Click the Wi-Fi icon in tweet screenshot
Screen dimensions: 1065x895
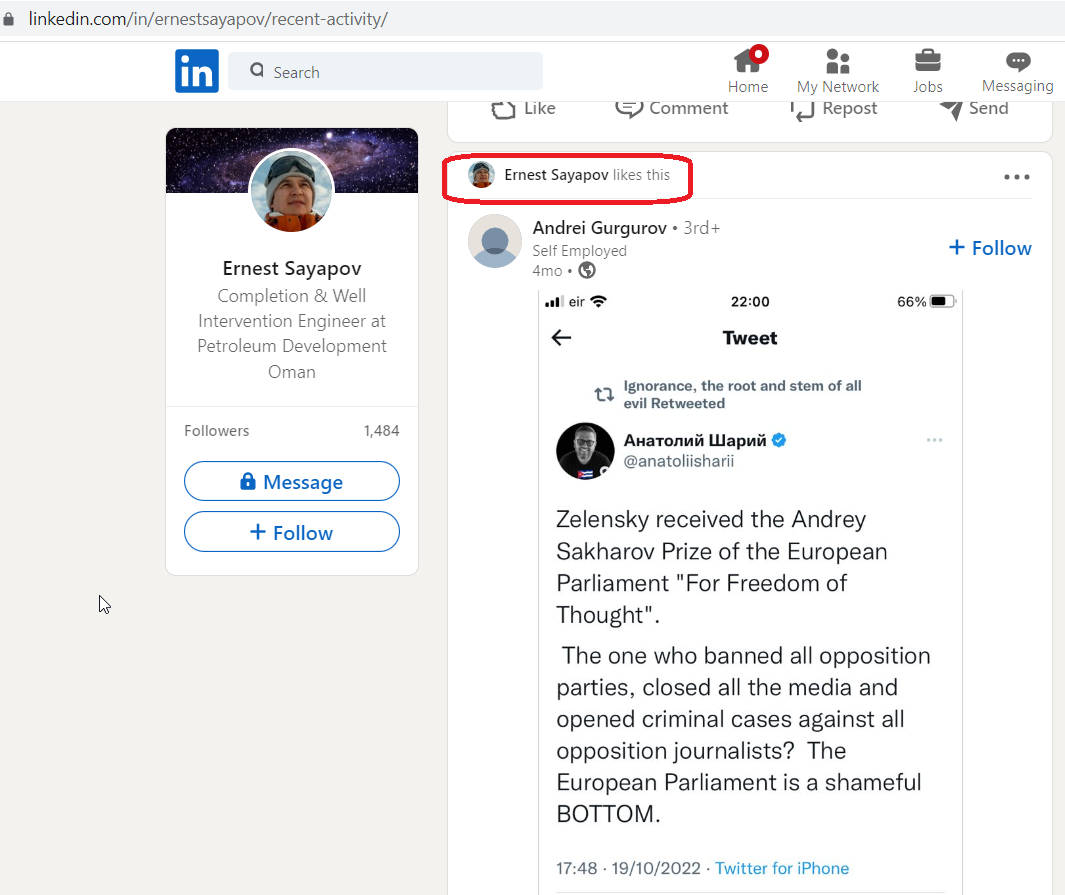598,301
